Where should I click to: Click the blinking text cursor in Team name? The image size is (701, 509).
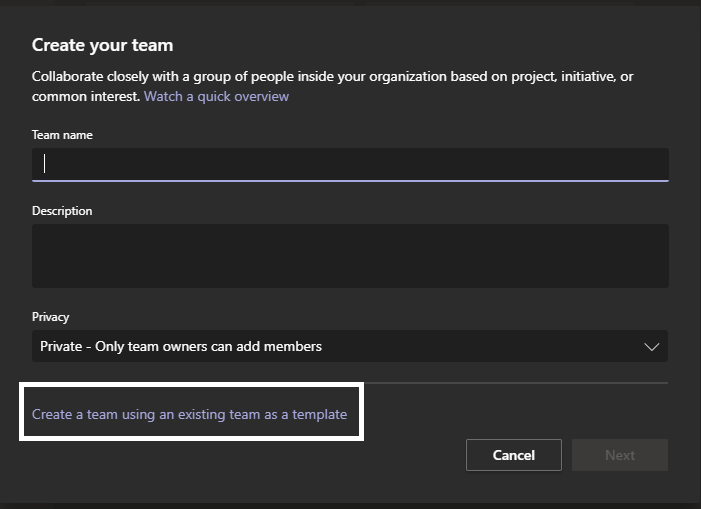pyautogui.click(x=44, y=163)
